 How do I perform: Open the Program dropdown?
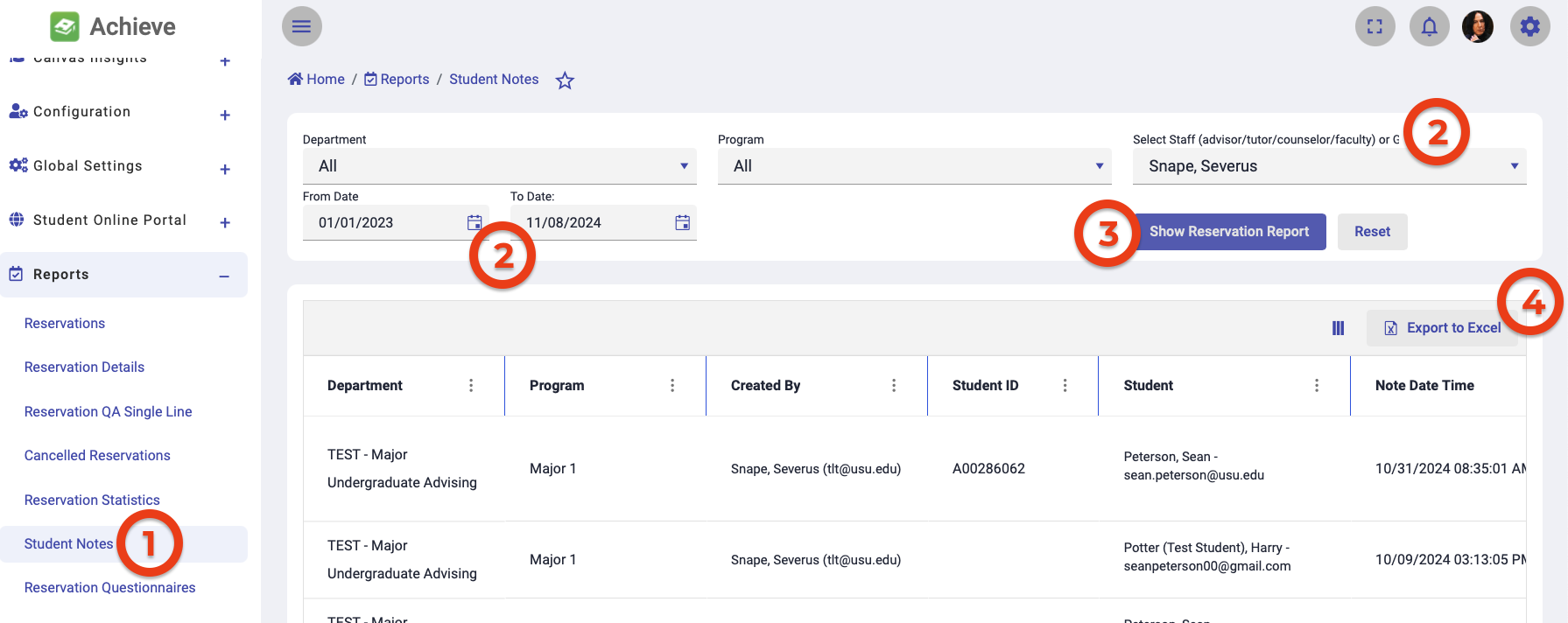coord(914,166)
